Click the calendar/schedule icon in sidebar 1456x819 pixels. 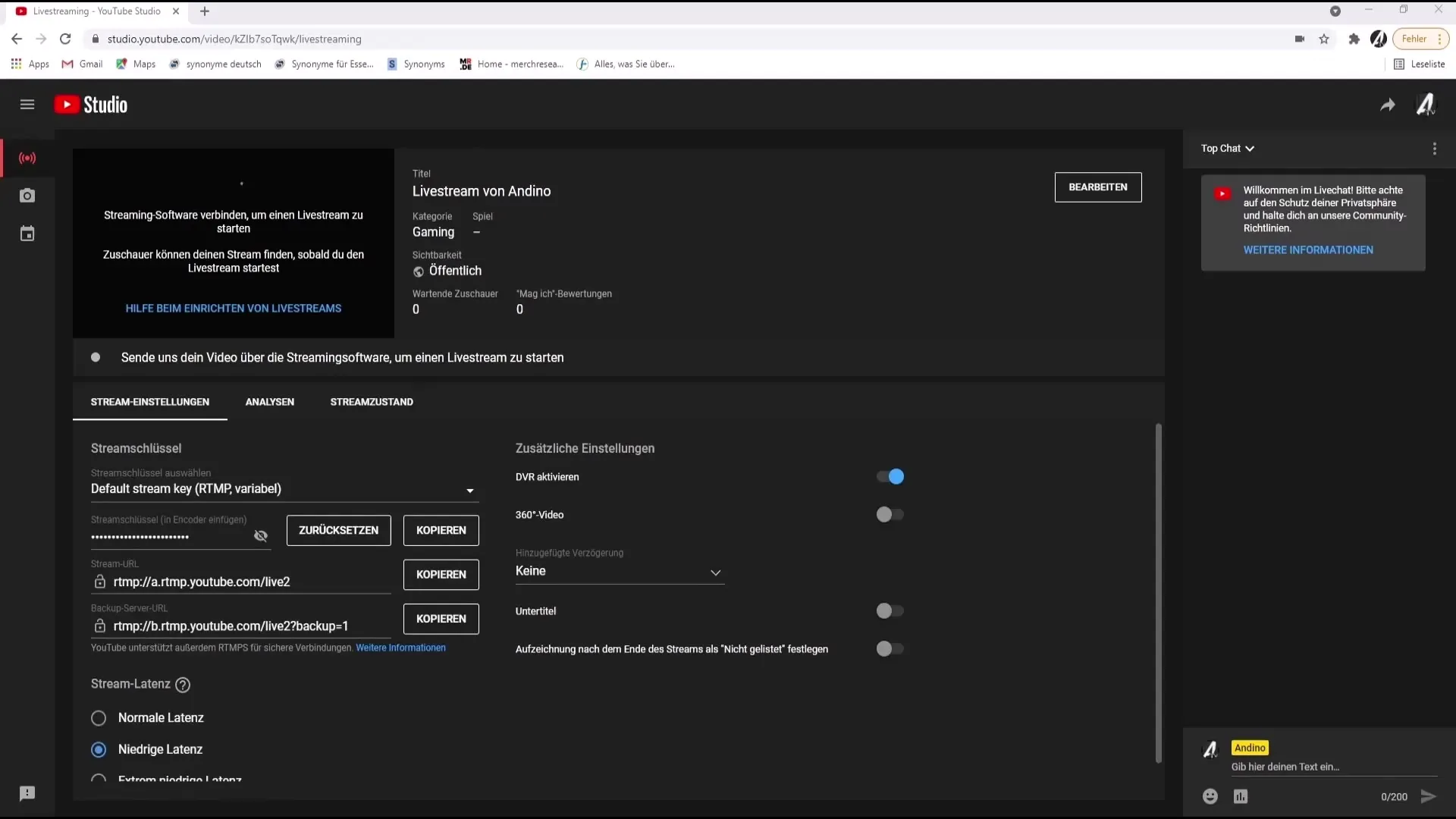pyautogui.click(x=27, y=233)
